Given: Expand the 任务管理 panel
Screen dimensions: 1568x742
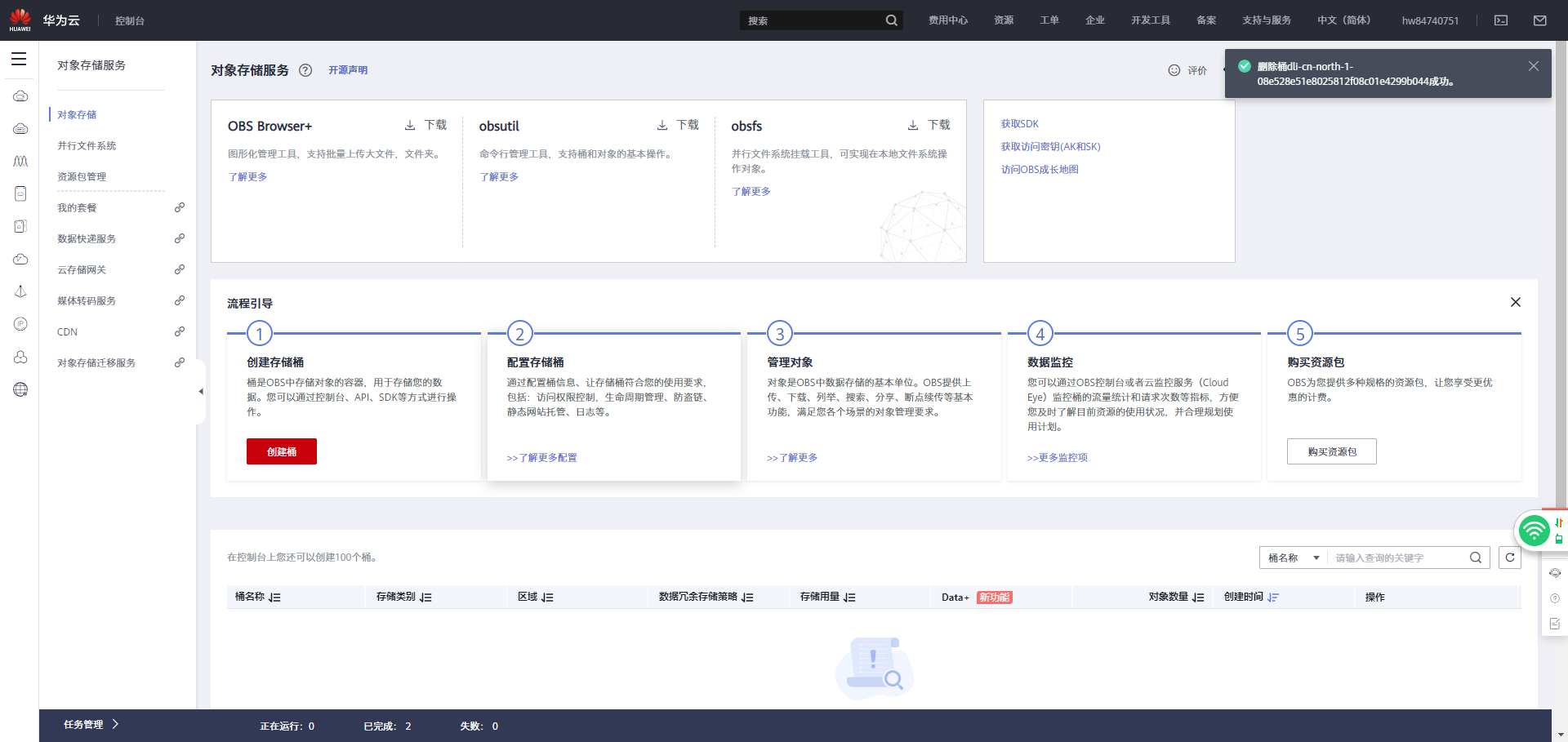Looking at the screenshot, I should (91, 724).
